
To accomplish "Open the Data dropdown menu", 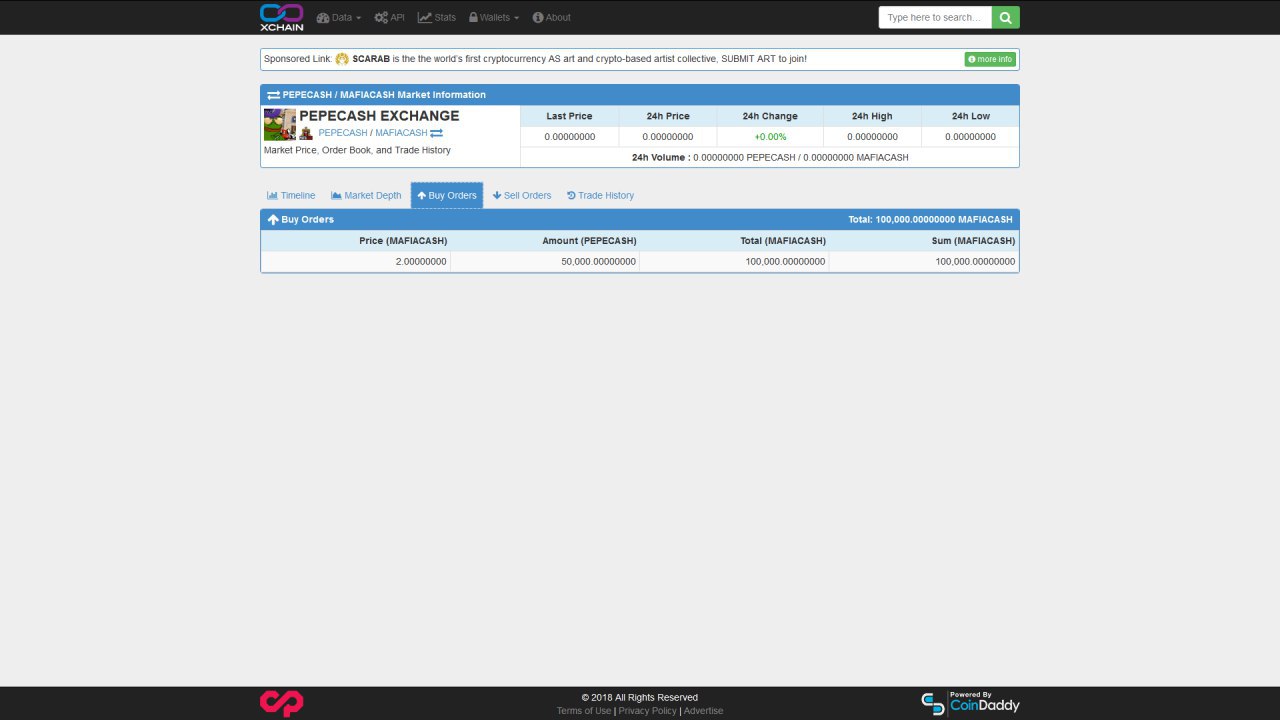I will [339, 17].
